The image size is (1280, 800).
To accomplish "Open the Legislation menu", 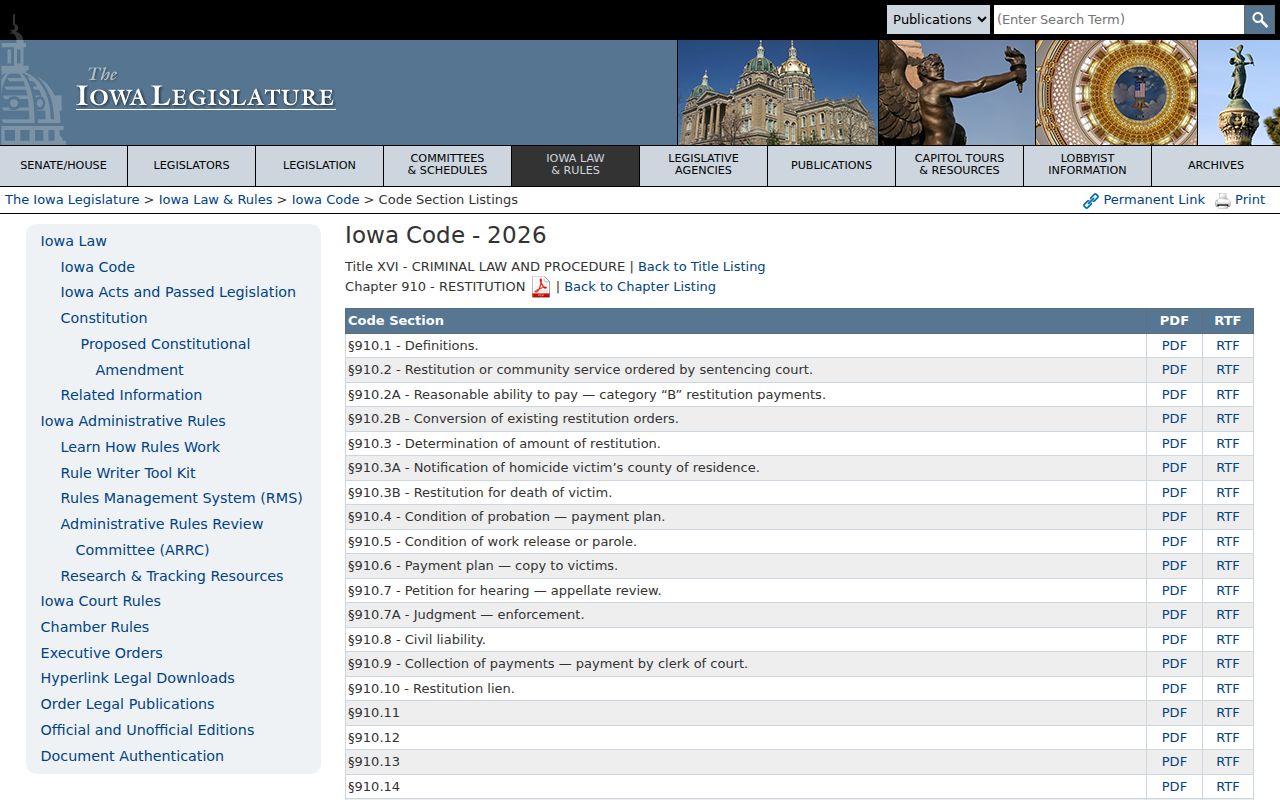I will tap(320, 166).
